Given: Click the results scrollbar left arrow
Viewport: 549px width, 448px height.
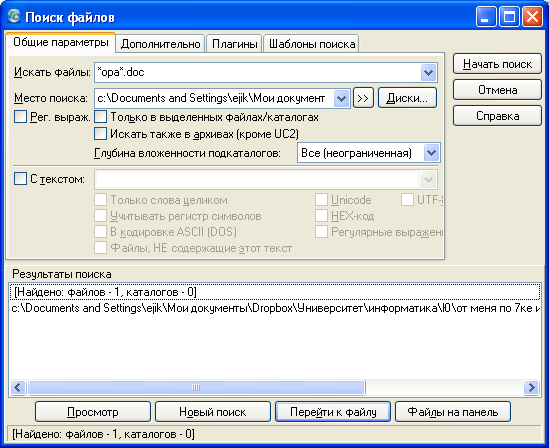Looking at the screenshot, I should (x=18, y=388).
